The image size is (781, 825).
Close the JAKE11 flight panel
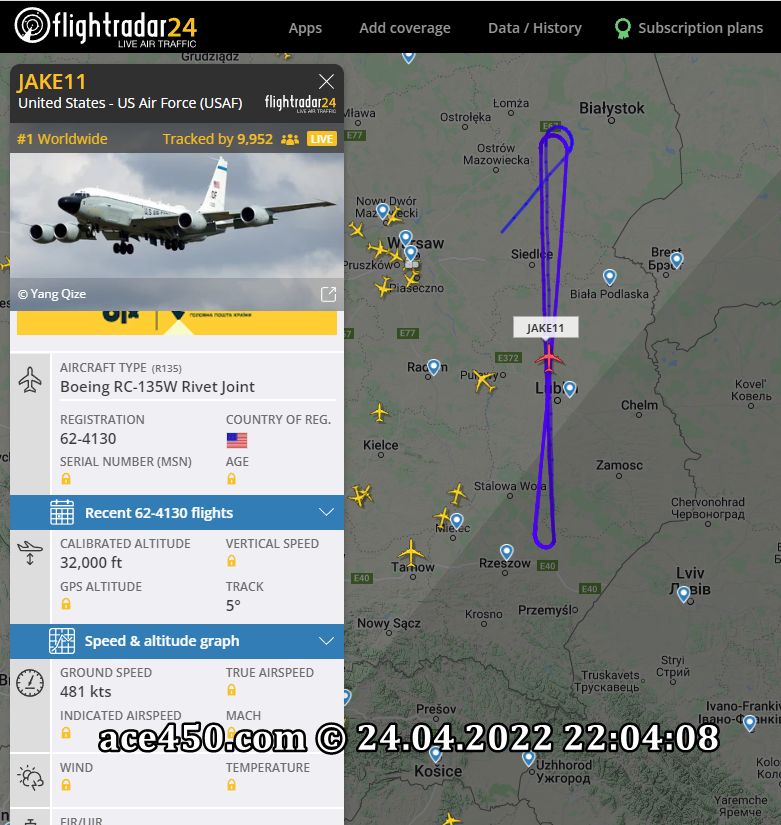[326, 82]
